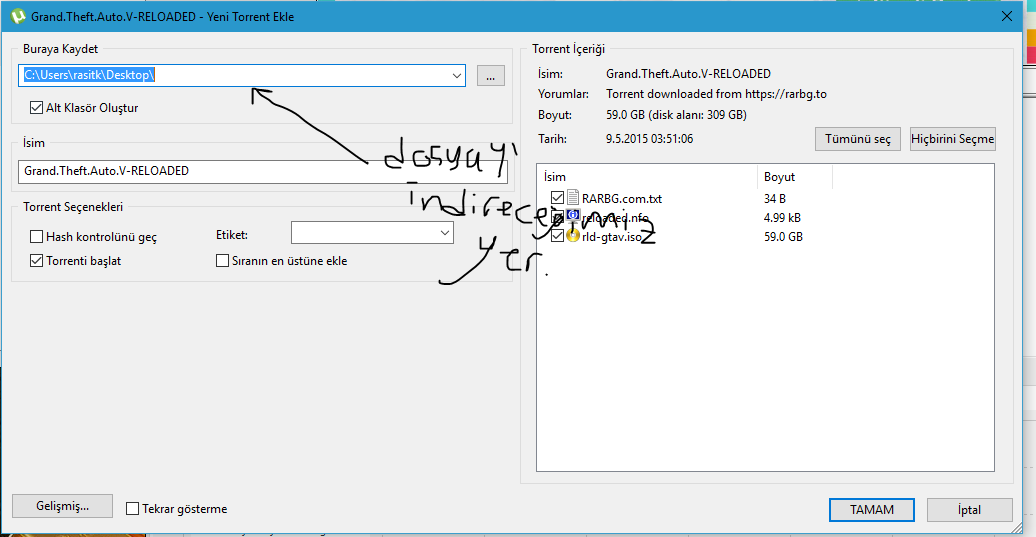The width and height of the screenshot is (1036, 537).
Task: Click the date 9.5.2015 03:51:06
Action: (649, 139)
